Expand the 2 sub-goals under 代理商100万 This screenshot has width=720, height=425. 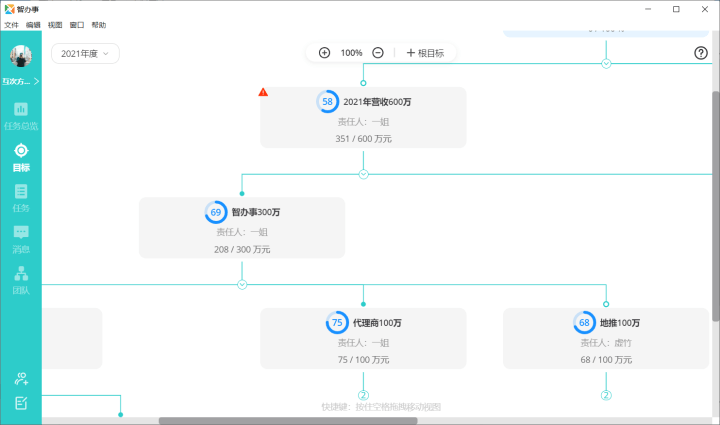pos(363,395)
